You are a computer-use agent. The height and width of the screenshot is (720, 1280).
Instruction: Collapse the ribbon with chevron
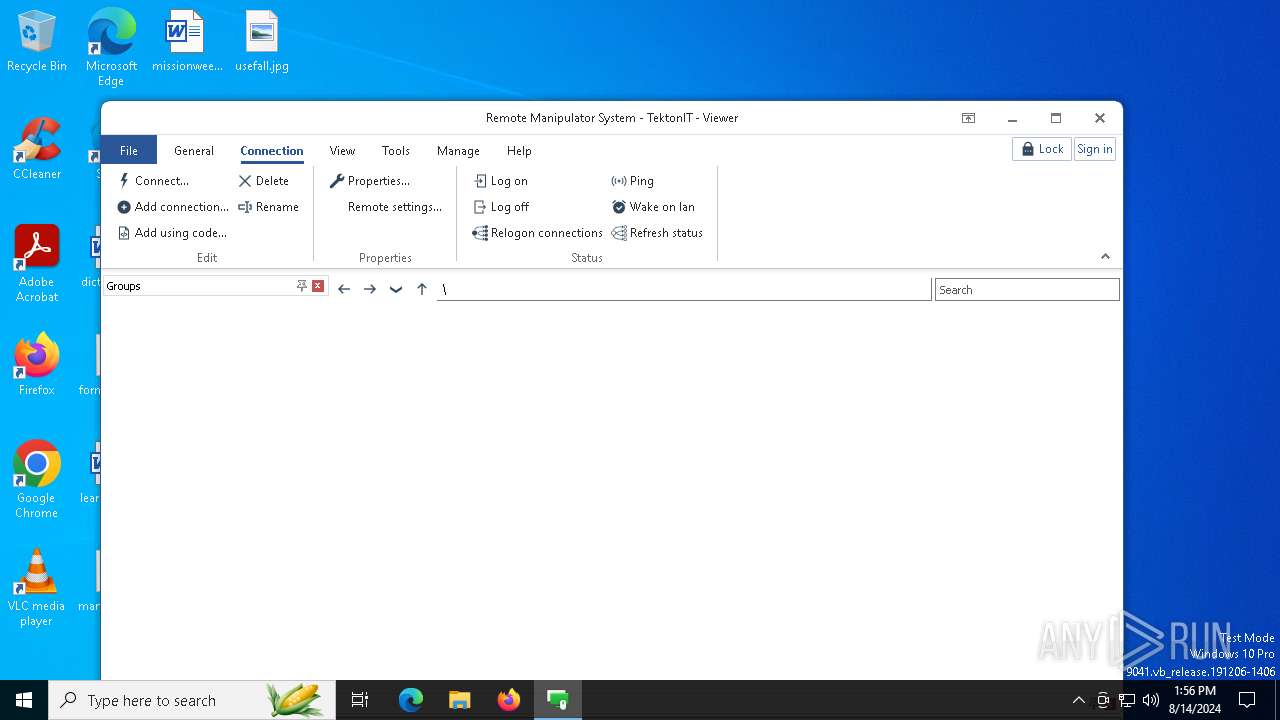[x=1105, y=257]
